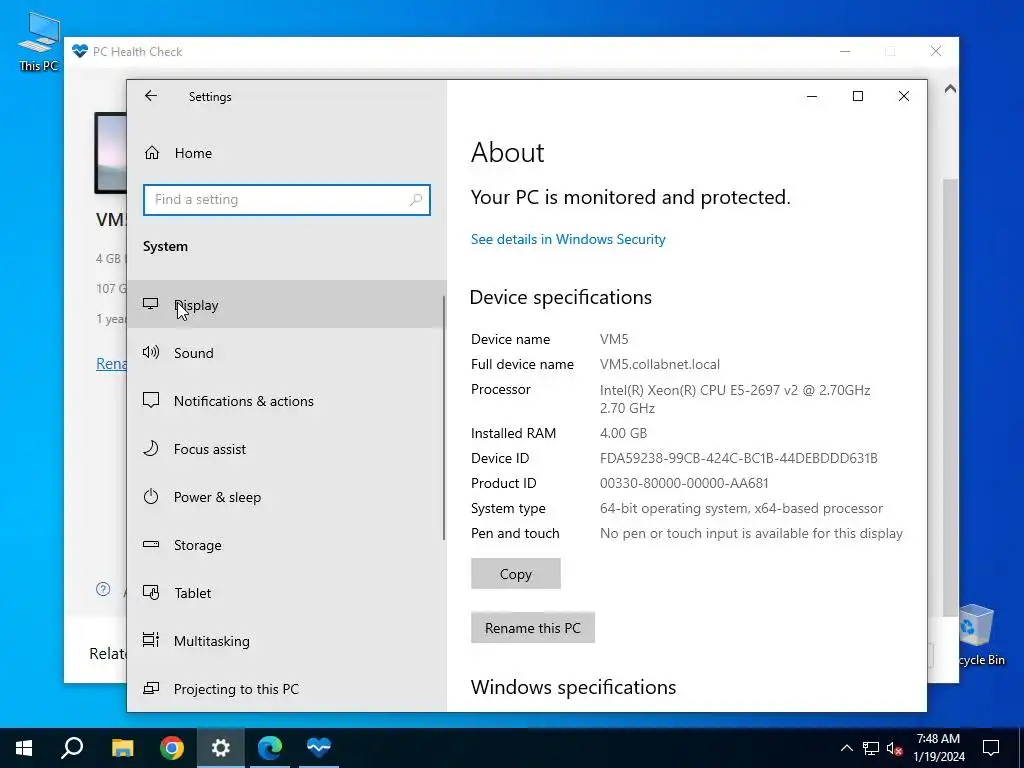Click the processor value Intel Xeon E5-2697
Screen dimensions: 1024x768
click(x=735, y=398)
